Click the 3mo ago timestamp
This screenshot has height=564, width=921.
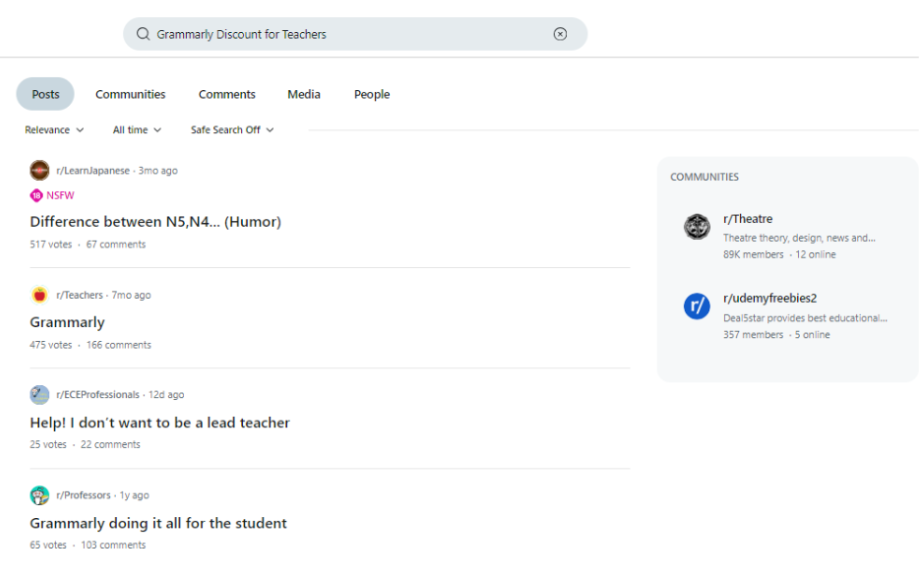pos(158,170)
